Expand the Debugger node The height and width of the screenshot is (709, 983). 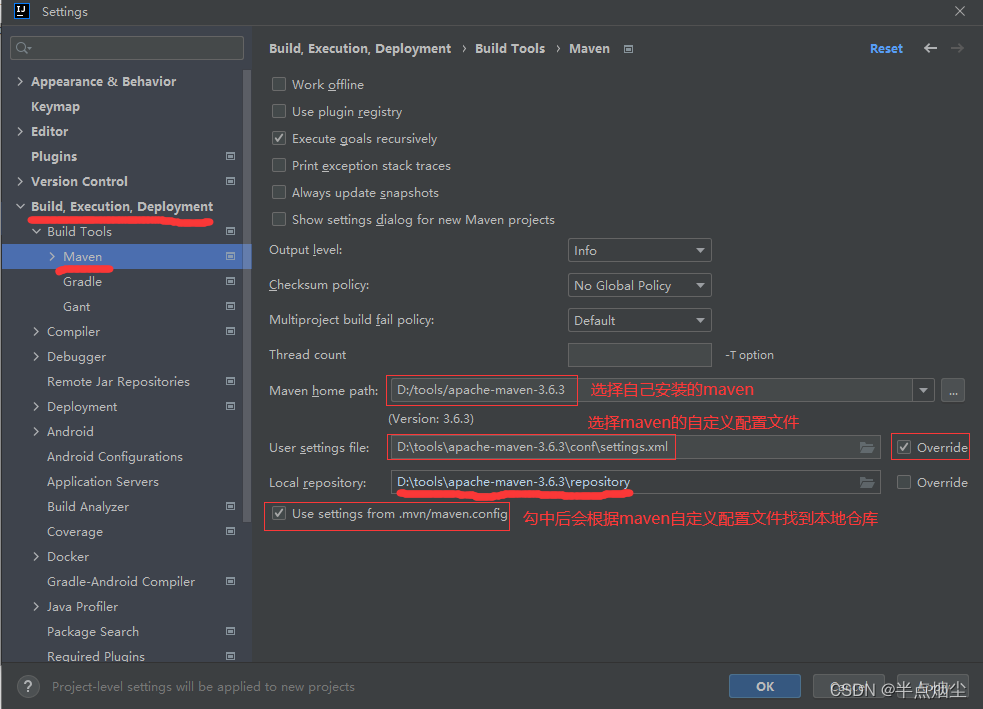[x=36, y=356]
